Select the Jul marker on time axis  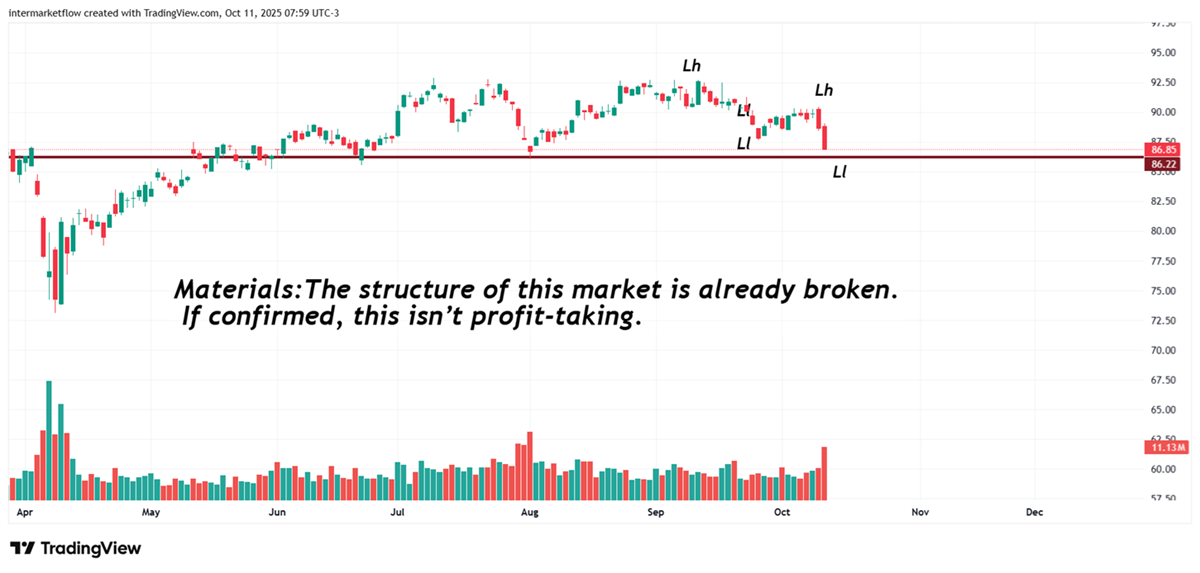(397, 513)
